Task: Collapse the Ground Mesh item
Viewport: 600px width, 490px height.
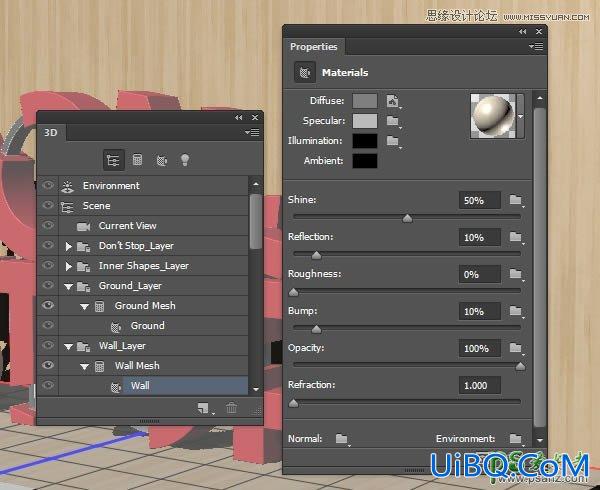Action: pyautogui.click(x=85, y=306)
